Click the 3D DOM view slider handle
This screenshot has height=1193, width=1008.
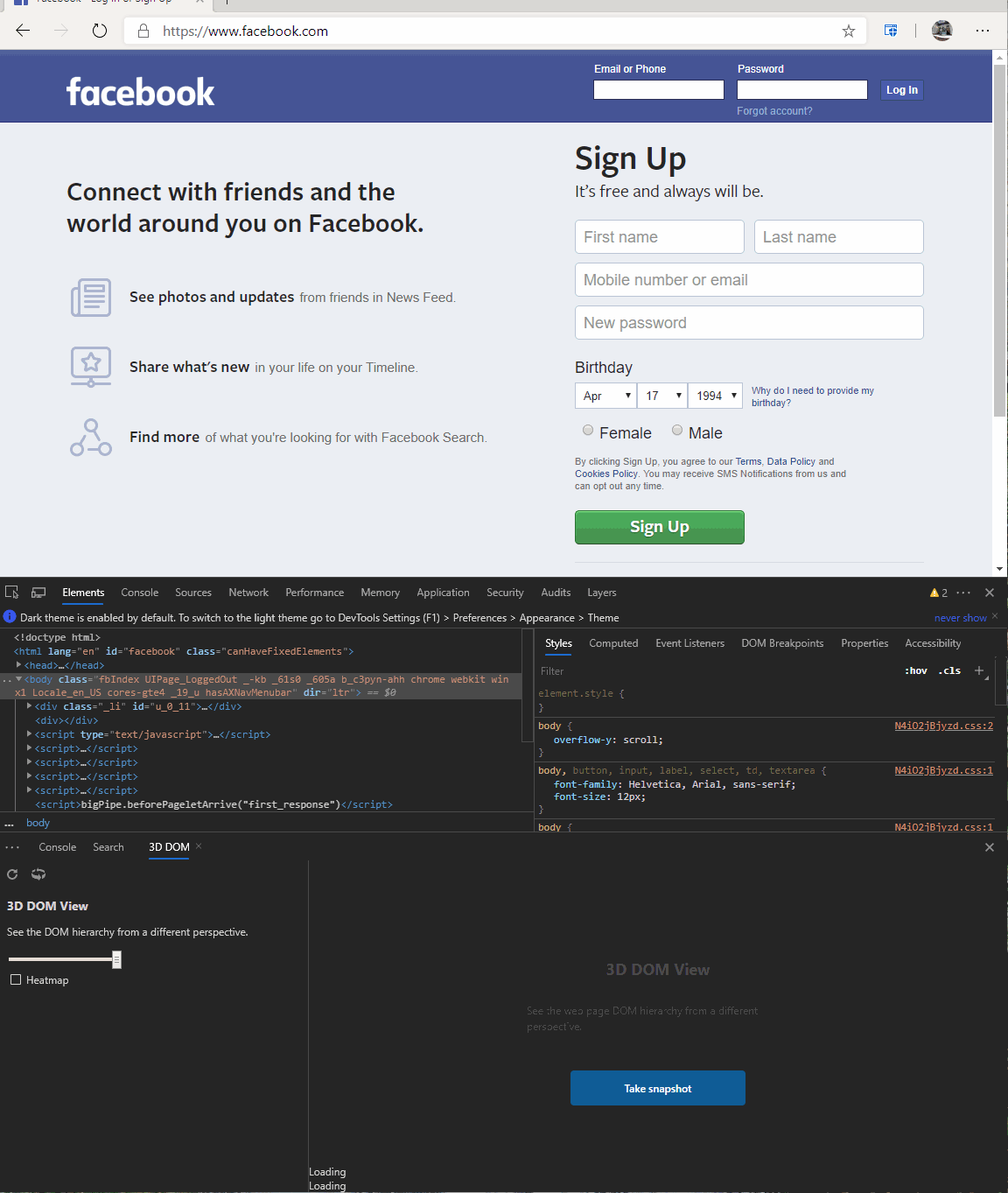(116, 960)
